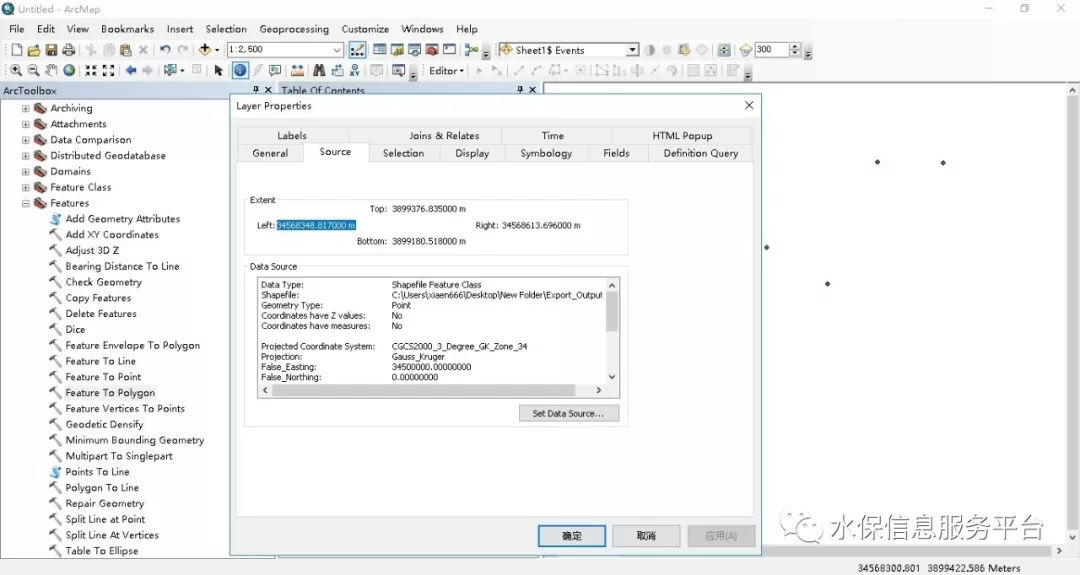This screenshot has width=1080, height=575.
Task: Expand the Data Comparison toolset
Action: click(25, 140)
